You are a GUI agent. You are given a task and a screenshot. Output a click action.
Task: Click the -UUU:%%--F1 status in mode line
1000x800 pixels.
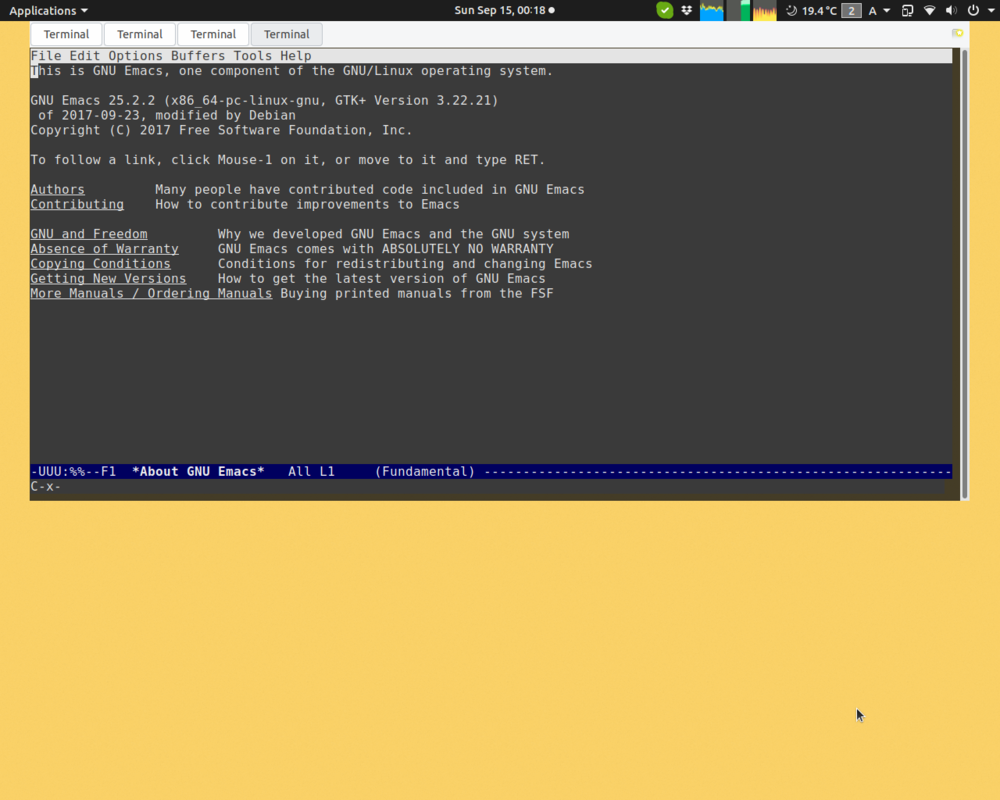73,471
